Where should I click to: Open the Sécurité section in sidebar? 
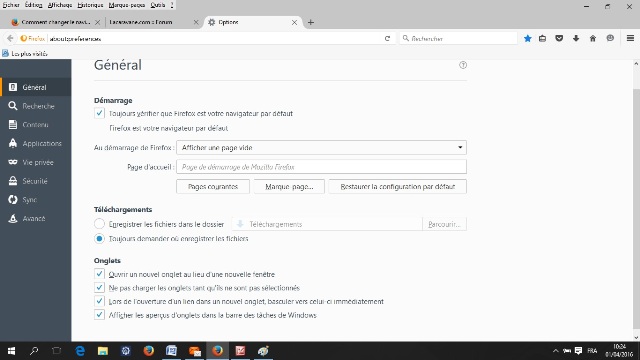click(36, 181)
